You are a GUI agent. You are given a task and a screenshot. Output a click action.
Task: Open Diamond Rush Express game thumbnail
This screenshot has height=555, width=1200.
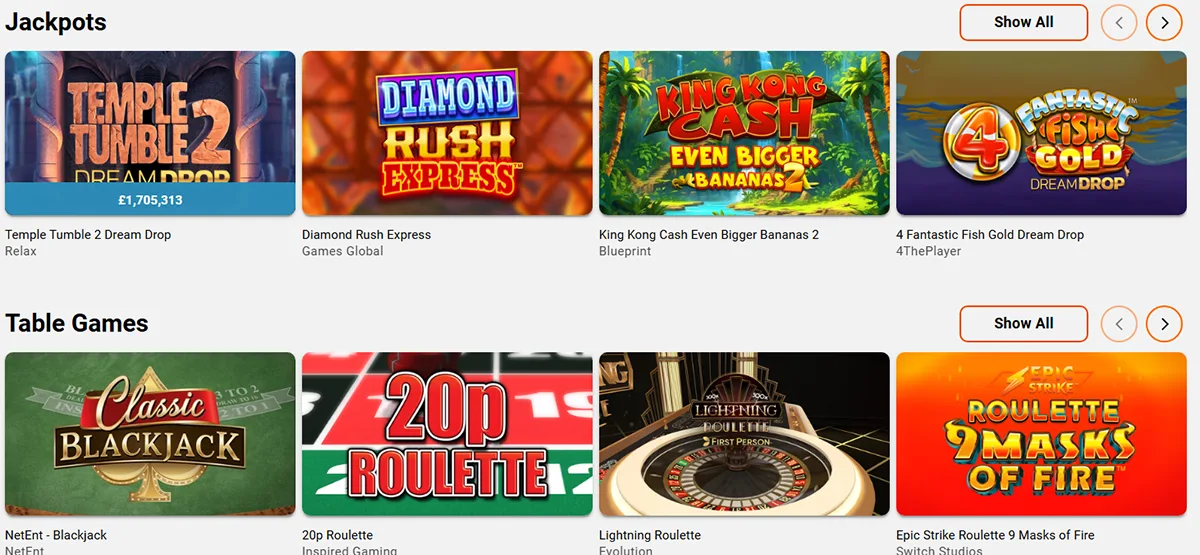click(447, 133)
